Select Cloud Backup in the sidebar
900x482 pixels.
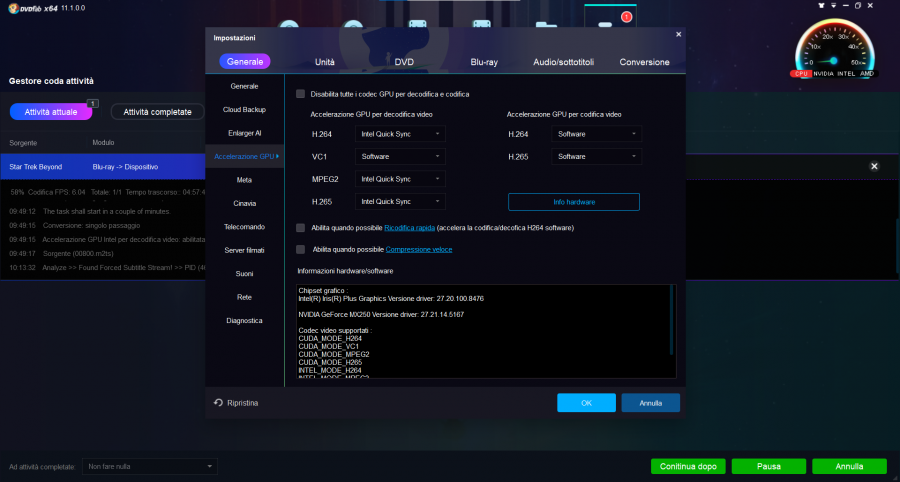[x=245, y=110]
